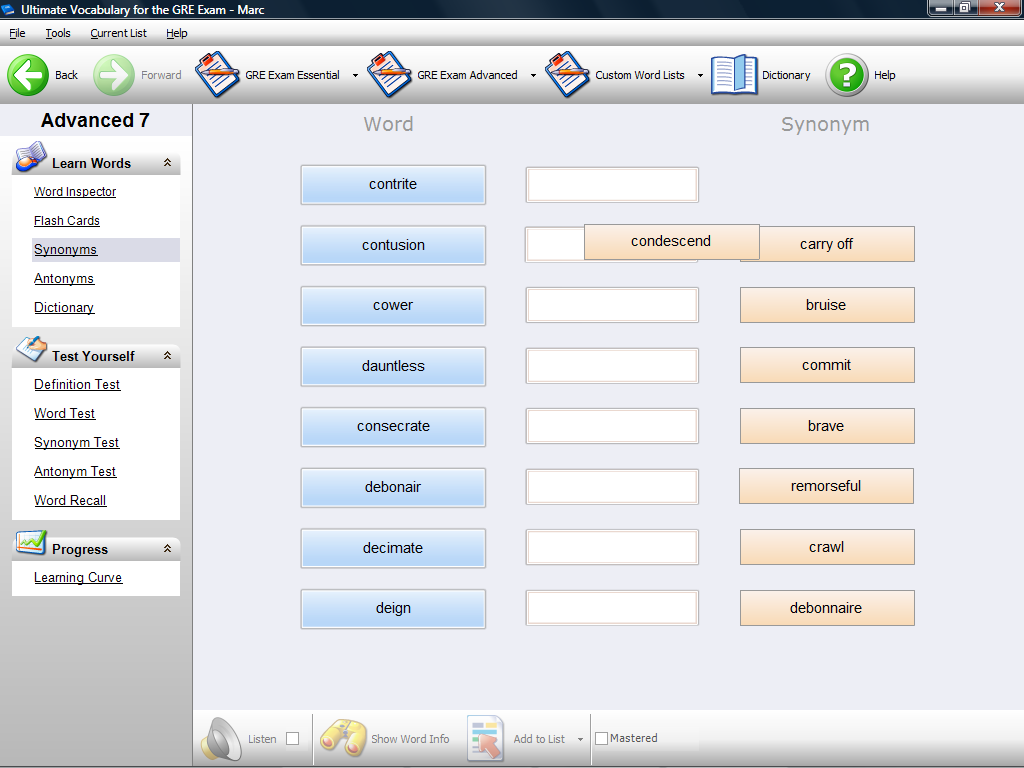Click the Show Word Info binoculars icon

tap(343, 738)
